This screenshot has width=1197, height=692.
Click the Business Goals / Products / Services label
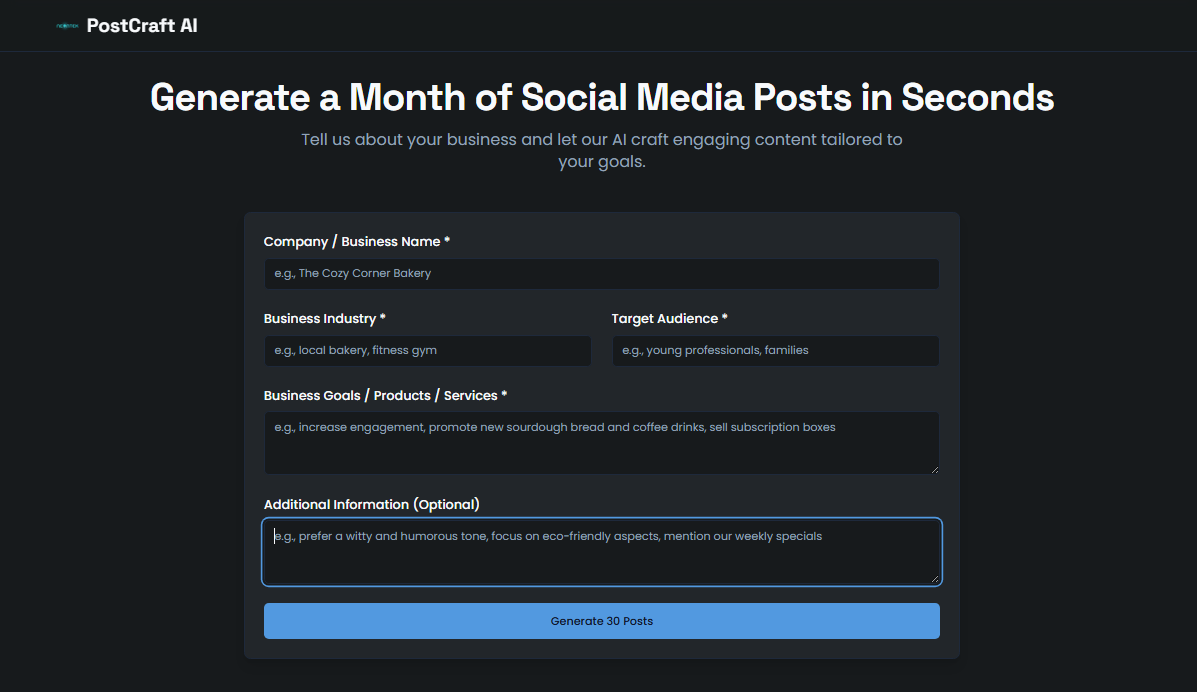[380, 396]
